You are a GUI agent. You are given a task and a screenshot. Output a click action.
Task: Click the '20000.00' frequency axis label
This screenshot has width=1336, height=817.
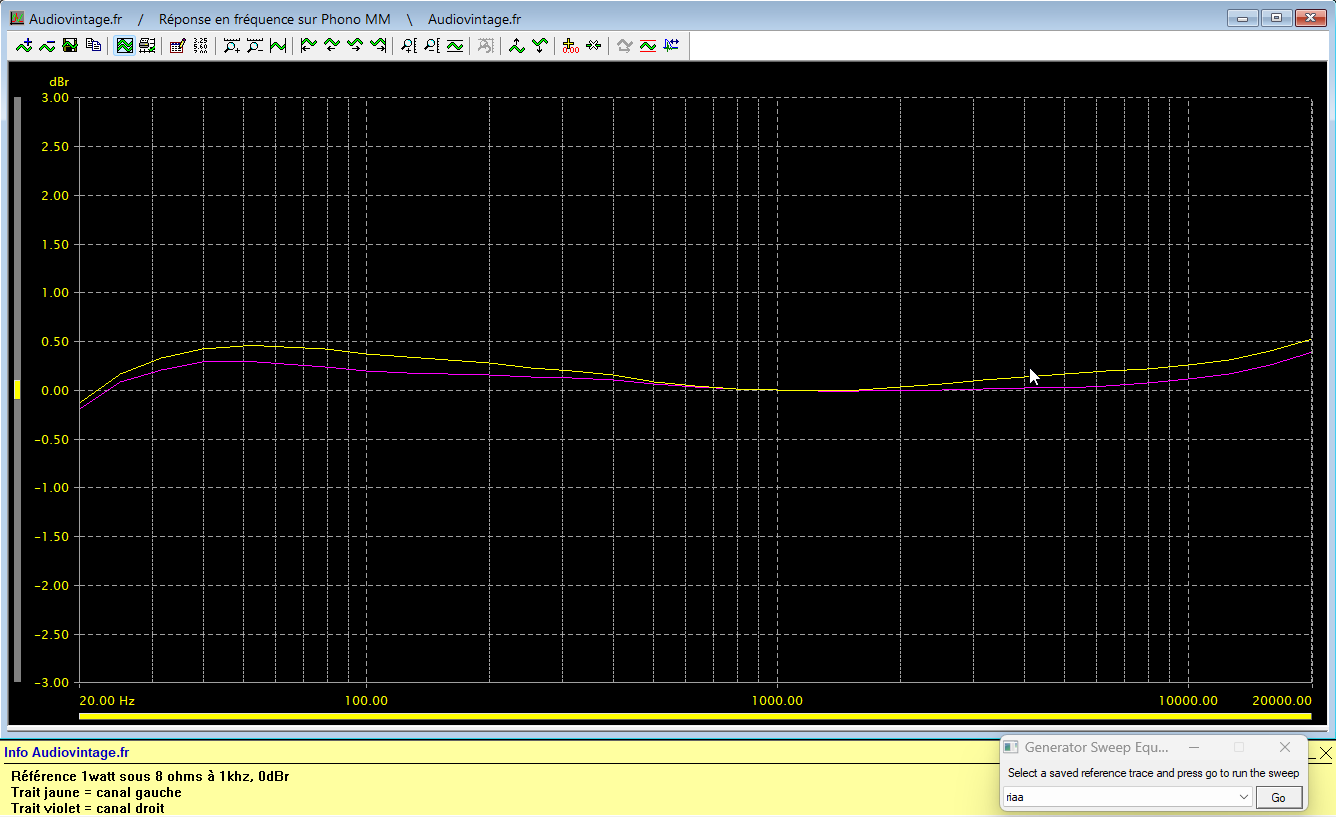coord(1282,700)
